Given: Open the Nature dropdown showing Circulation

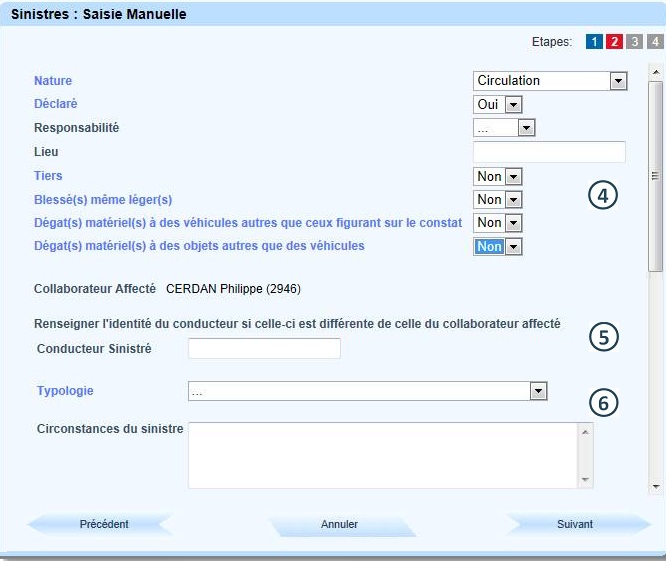Looking at the screenshot, I should (x=550, y=81).
